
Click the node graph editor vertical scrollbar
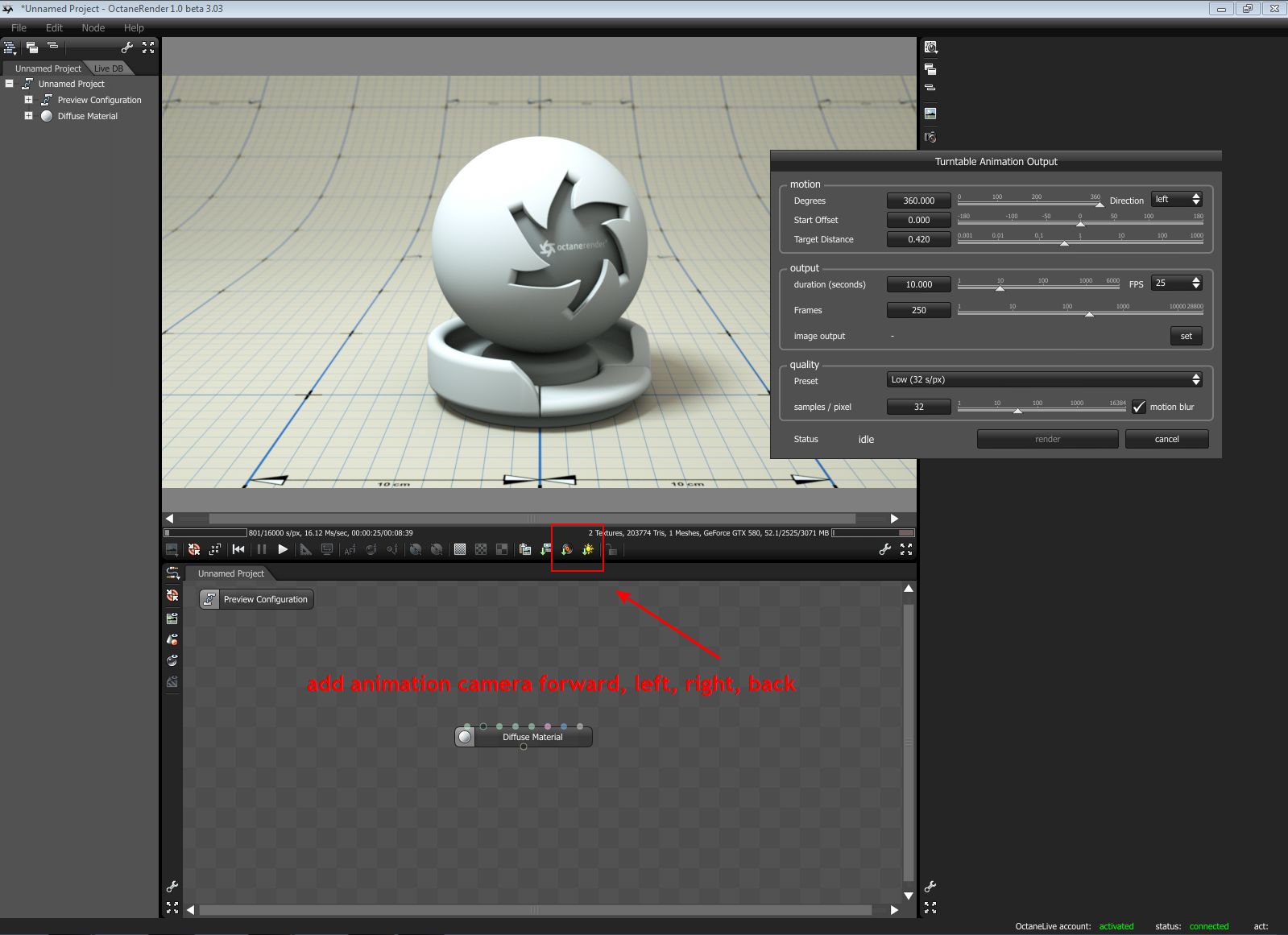(x=909, y=742)
